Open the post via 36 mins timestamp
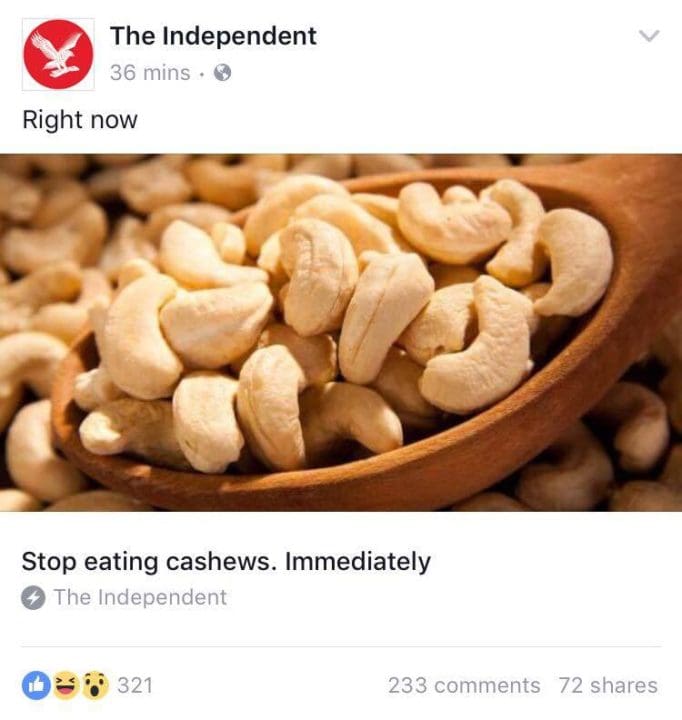Viewport: 682px width, 720px height. (x=150, y=73)
